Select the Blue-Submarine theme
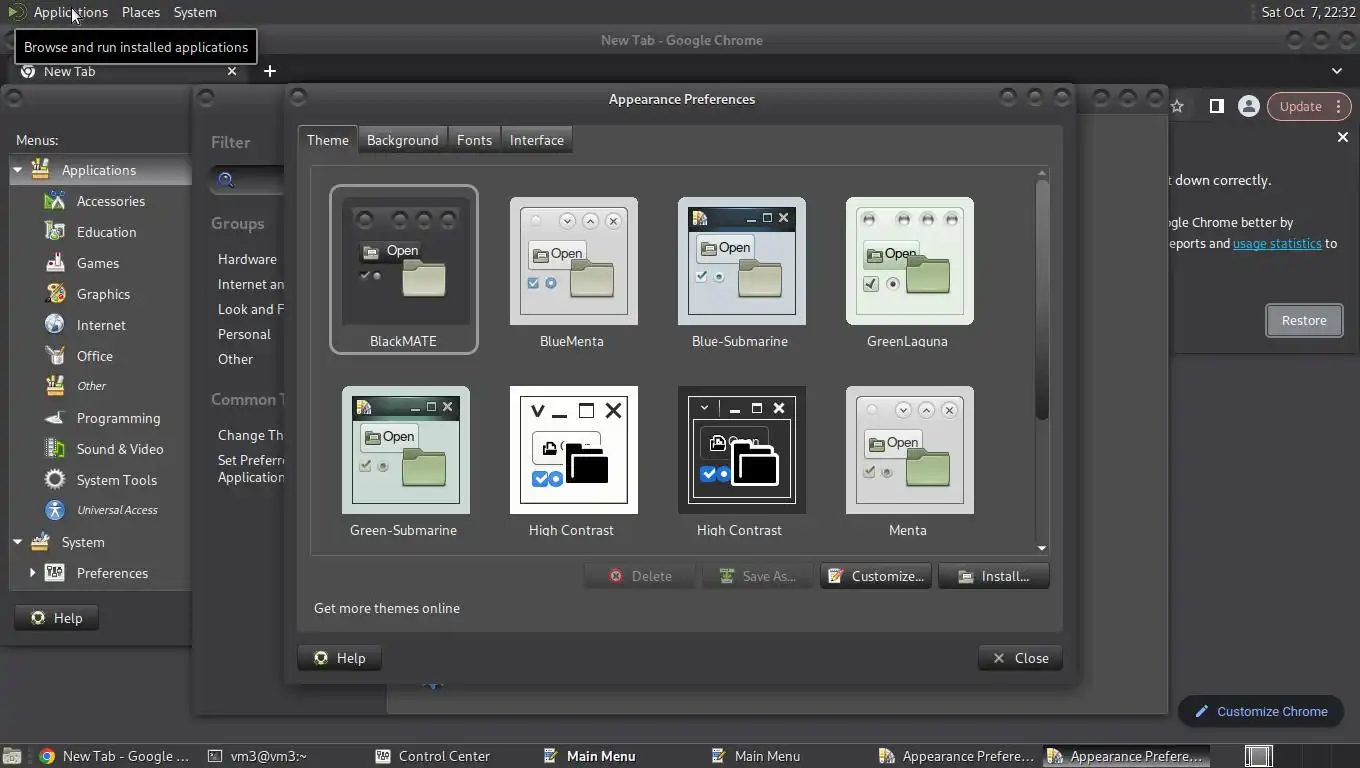The width and height of the screenshot is (1360, 768). (740, 270)
